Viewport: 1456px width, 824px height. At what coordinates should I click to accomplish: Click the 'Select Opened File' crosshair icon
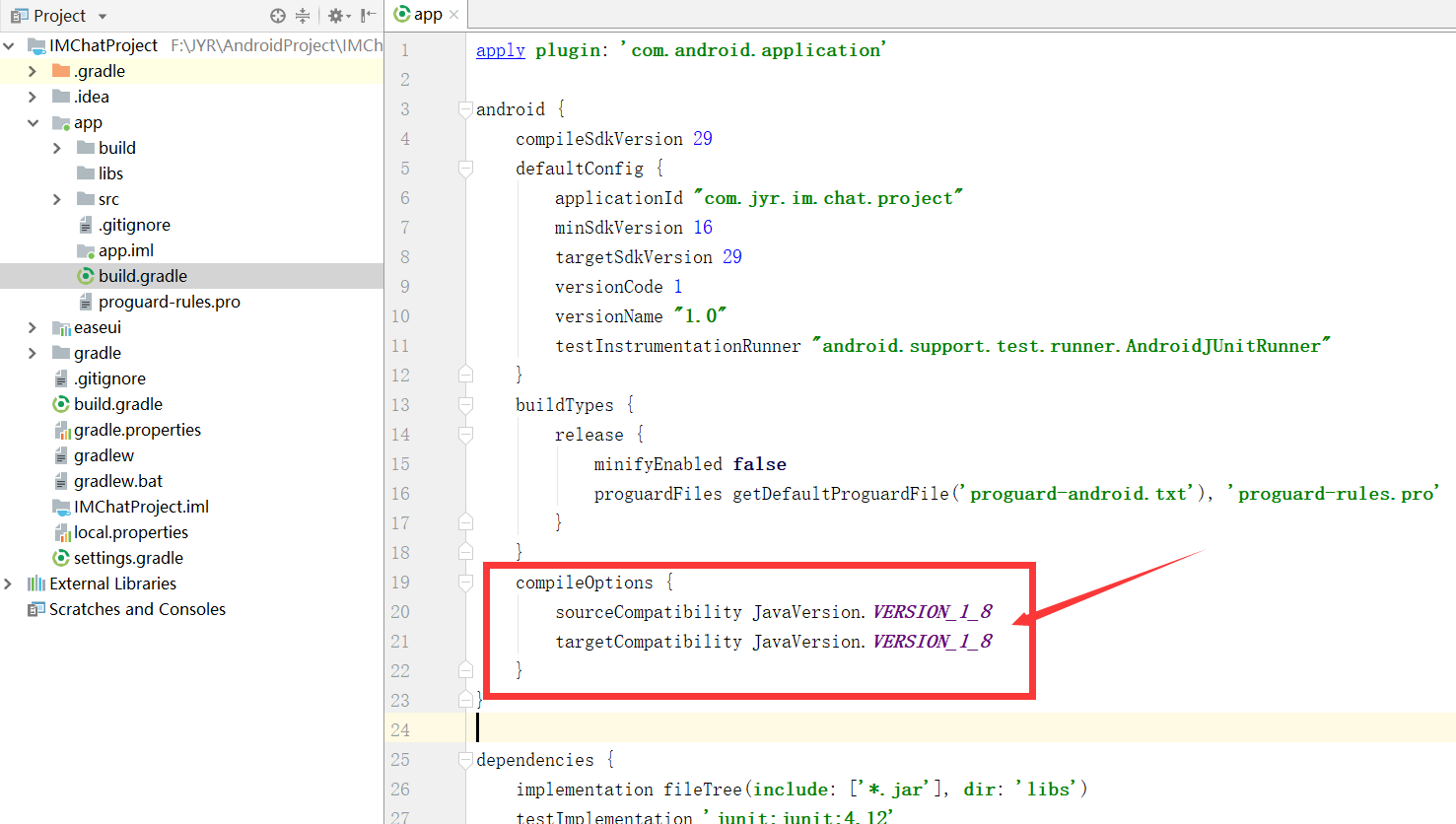279,16
